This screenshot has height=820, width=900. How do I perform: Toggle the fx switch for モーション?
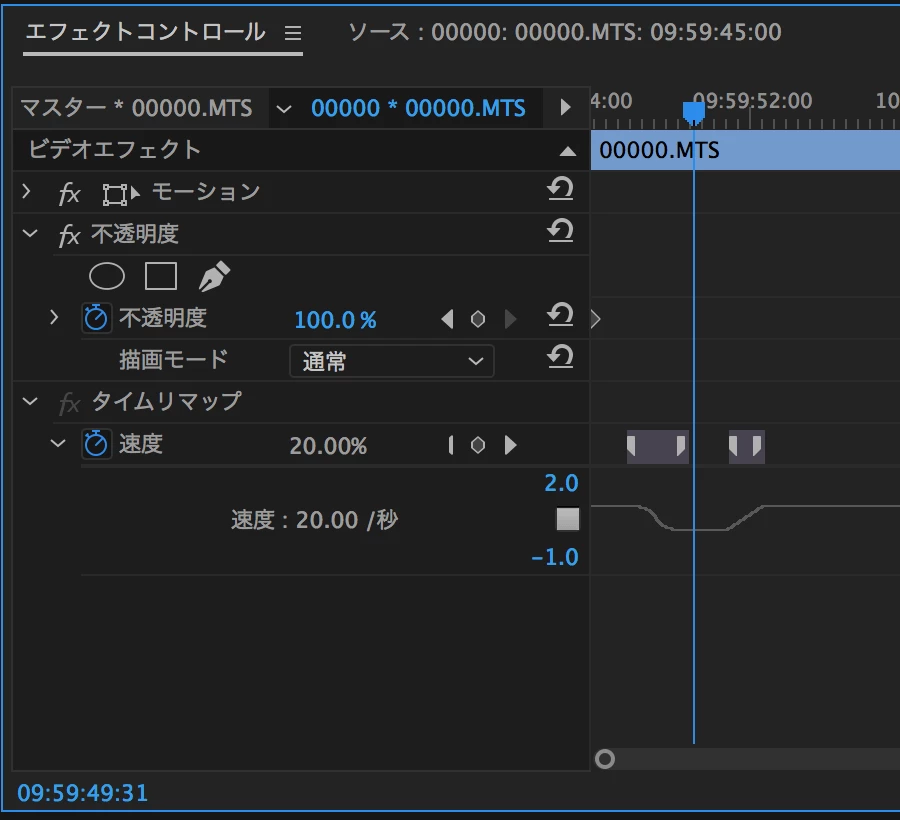69,193
